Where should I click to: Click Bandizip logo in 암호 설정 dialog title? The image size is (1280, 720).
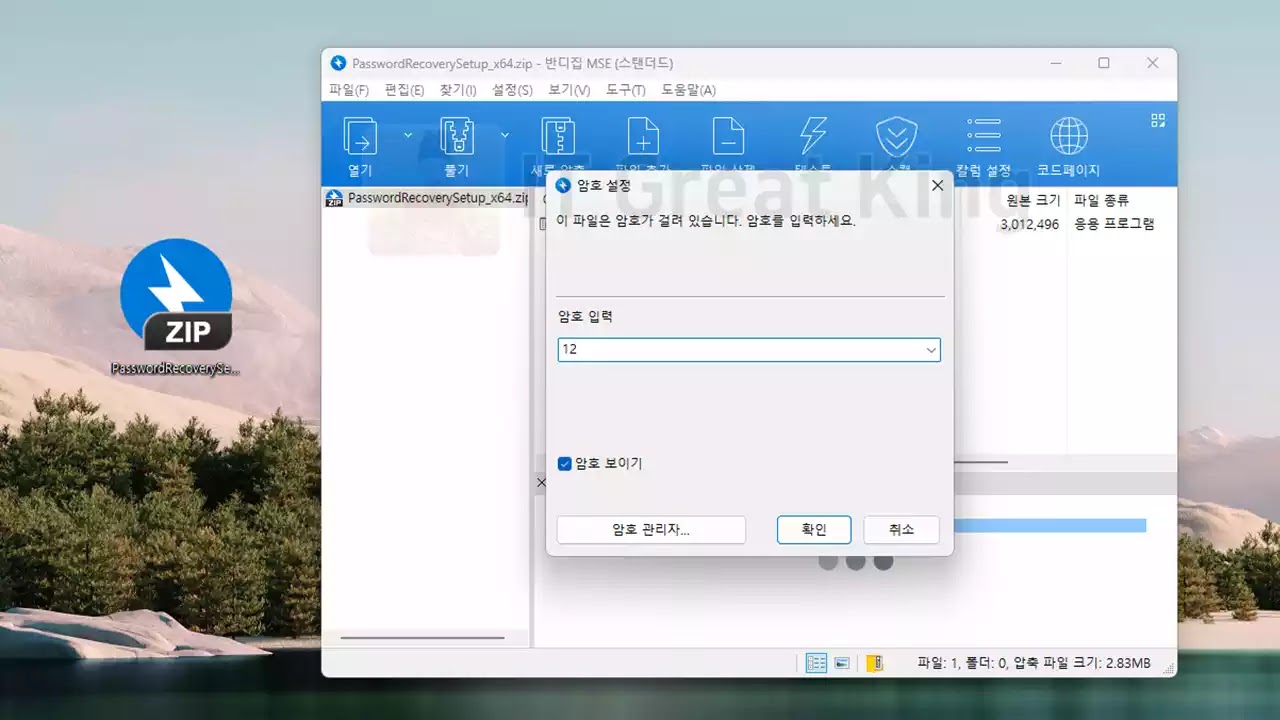pyautogui.click(x=563, y=185)
